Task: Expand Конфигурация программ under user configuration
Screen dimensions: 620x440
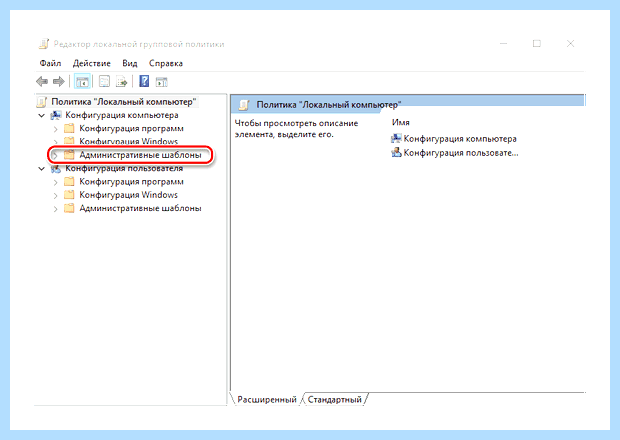Action: [55, 182]
